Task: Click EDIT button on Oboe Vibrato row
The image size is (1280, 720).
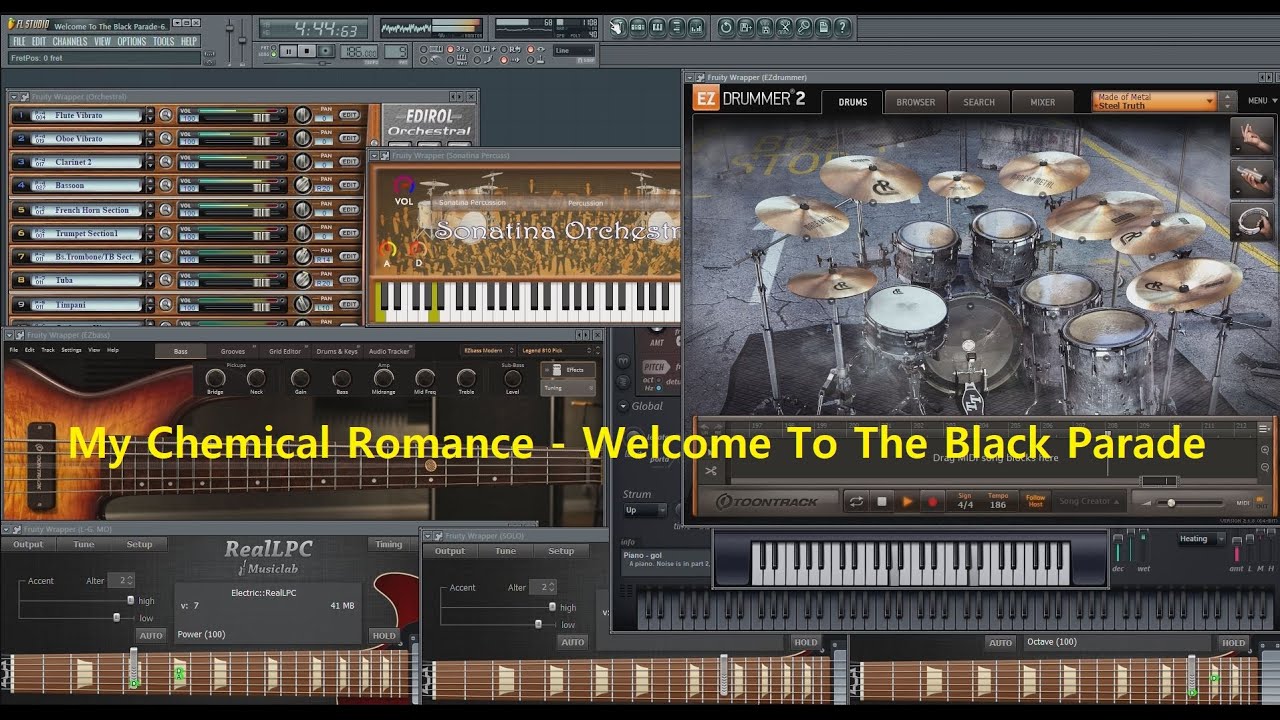Action: click(x=349, y=139)
